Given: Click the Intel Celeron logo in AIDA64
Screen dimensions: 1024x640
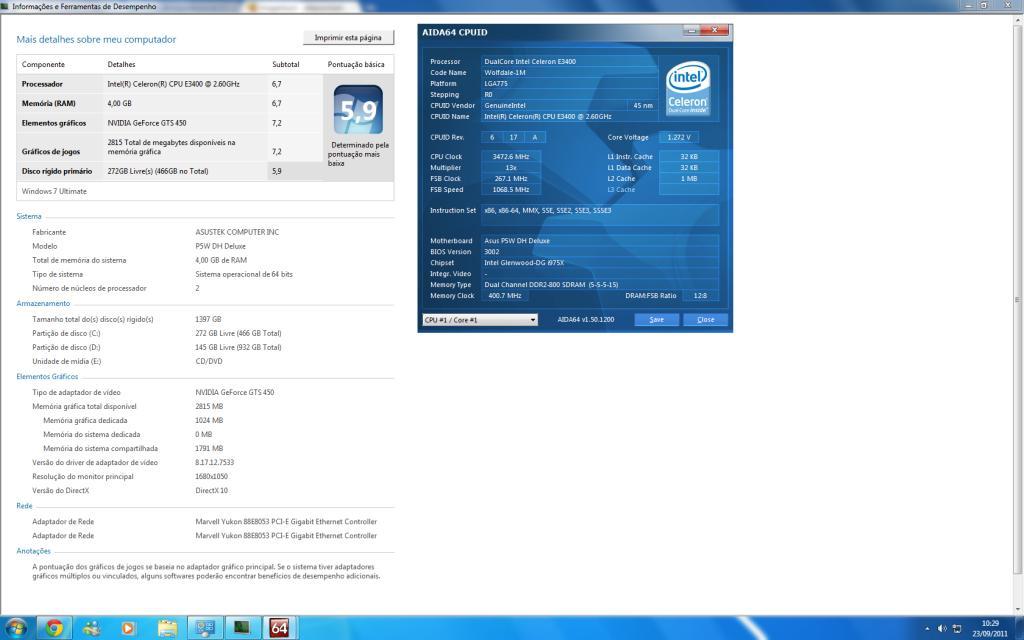Looking at the screenshot, I should tap(688, 88).
